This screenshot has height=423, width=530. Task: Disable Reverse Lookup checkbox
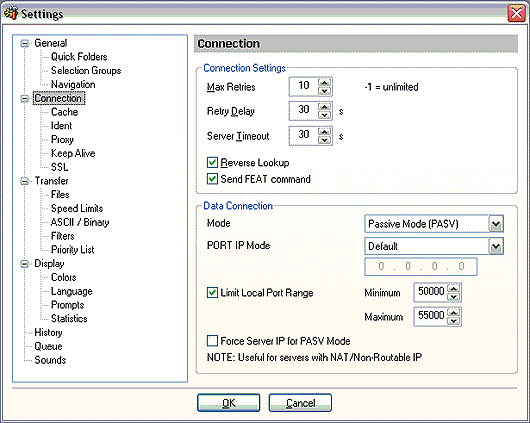212,163
